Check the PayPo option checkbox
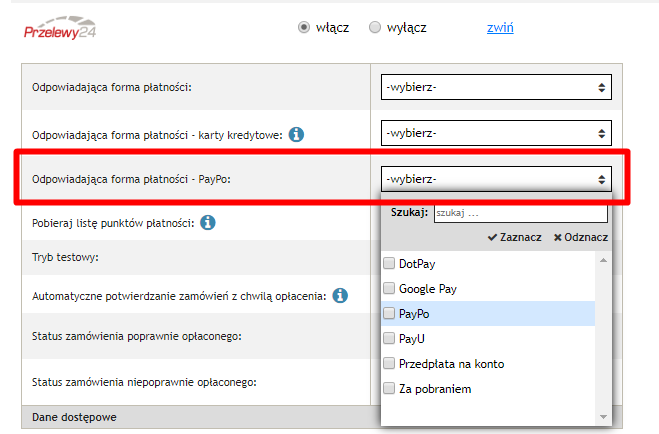This screenshot has width=659, height=434. coord(389,314)
